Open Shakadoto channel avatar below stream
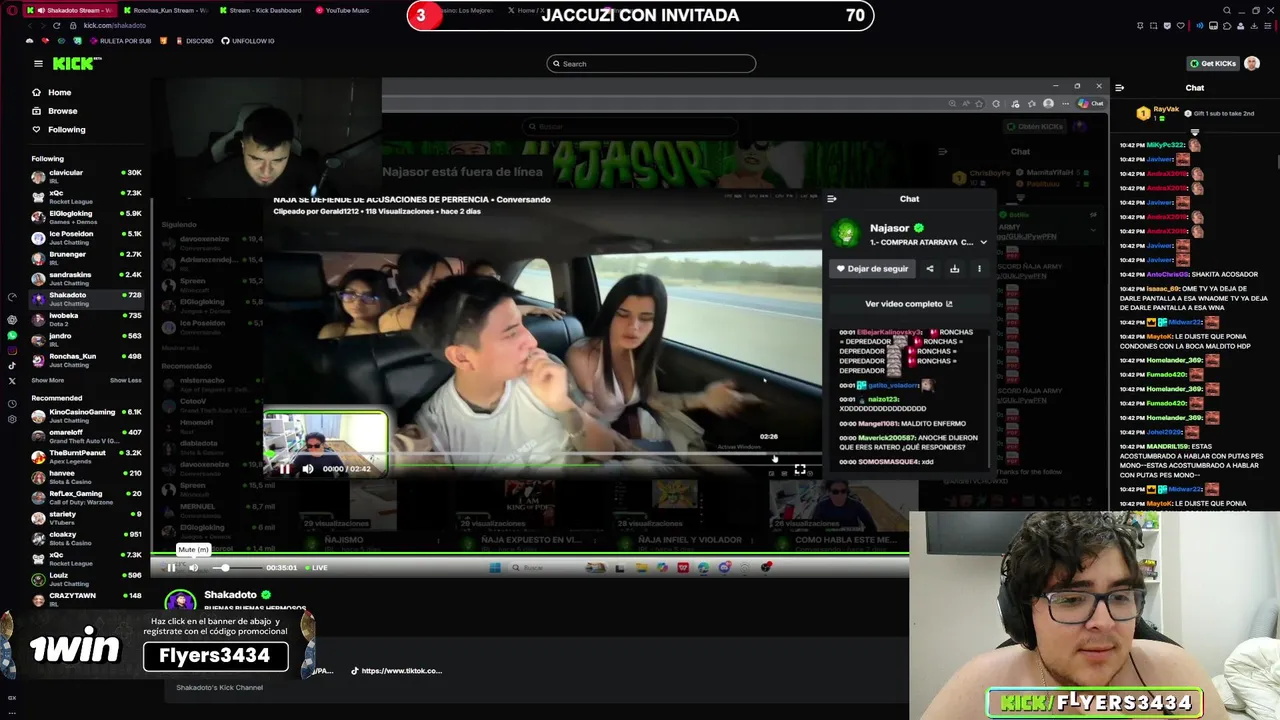Viewport: 1280px width, 720px height. (x=181, y=601)
